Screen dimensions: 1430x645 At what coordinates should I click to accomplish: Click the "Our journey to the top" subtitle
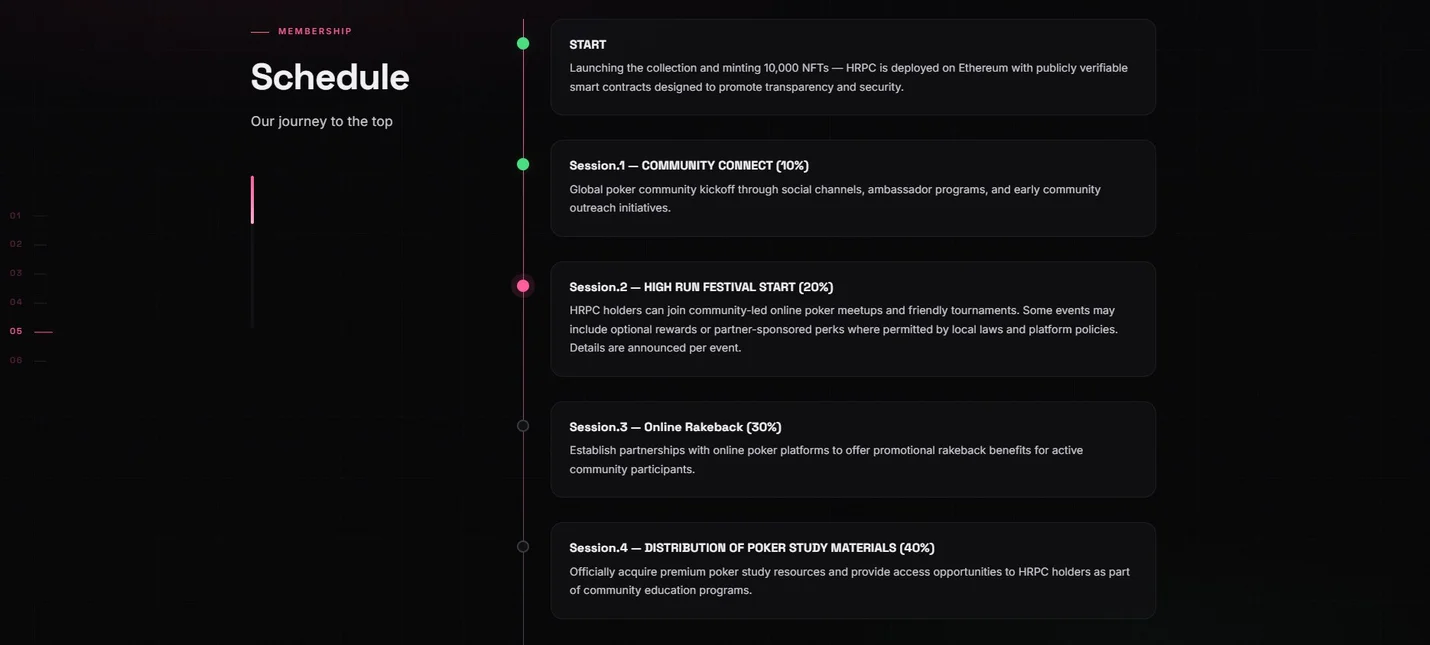(x=322, y=121)
